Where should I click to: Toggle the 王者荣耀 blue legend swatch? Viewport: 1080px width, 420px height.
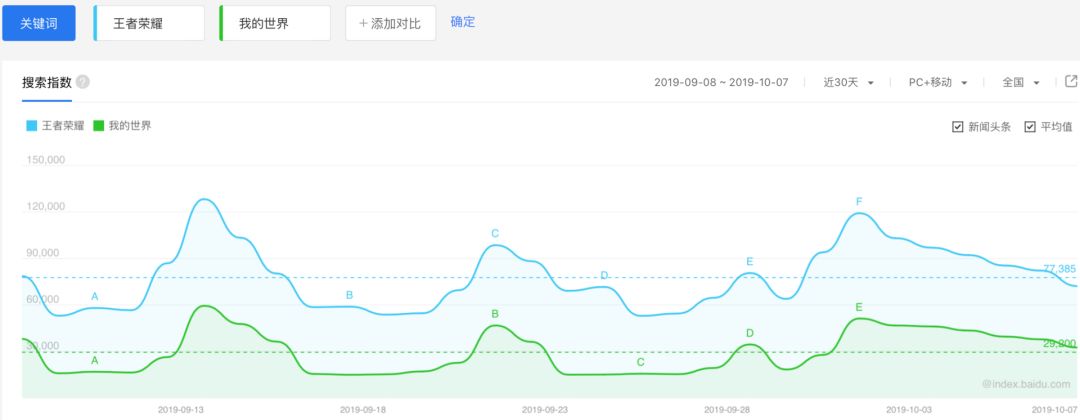(x=32, y=126)
